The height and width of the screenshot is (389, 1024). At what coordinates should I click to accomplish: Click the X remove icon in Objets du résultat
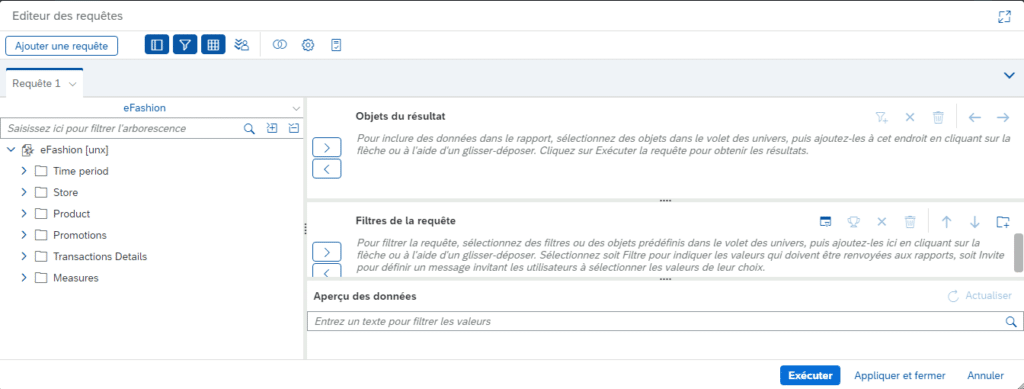910,117
